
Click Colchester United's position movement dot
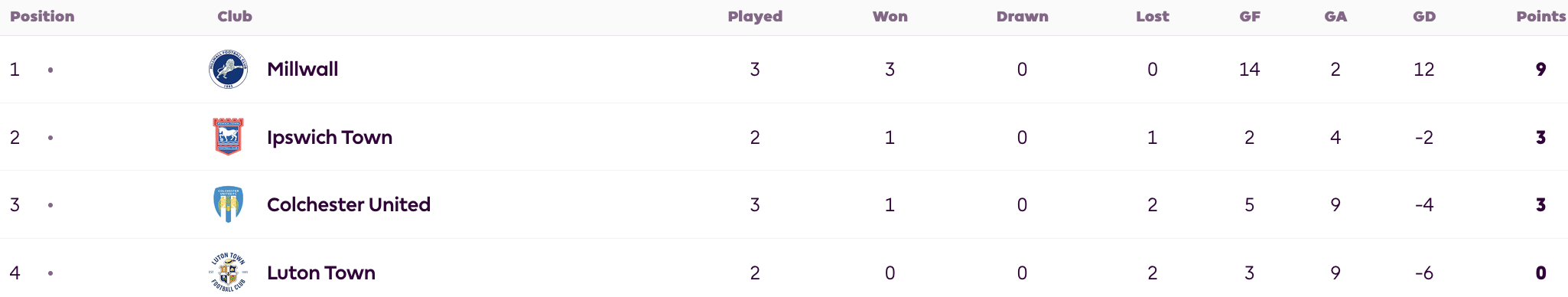click(50, 205)
